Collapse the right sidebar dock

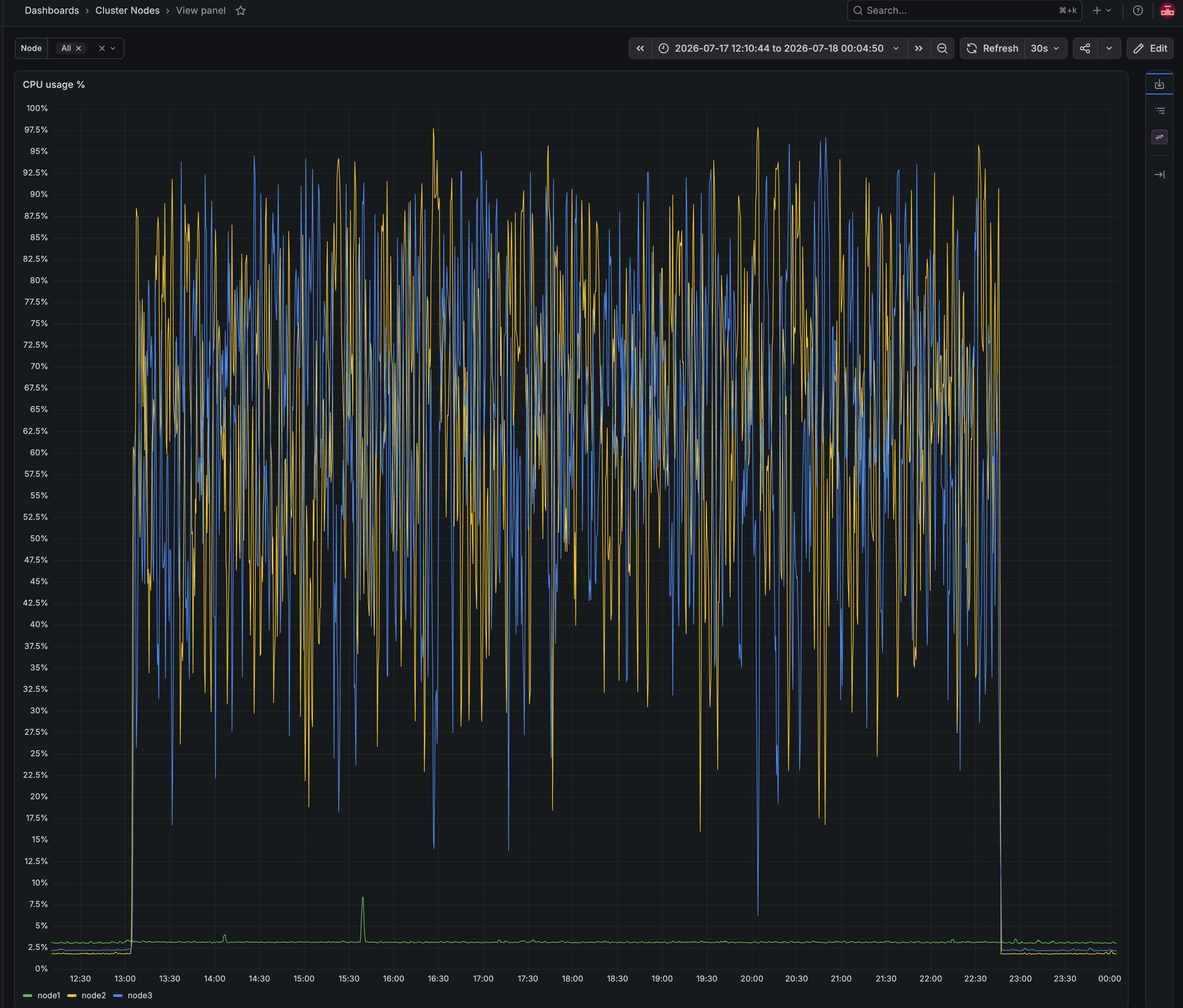(1159, 175)
